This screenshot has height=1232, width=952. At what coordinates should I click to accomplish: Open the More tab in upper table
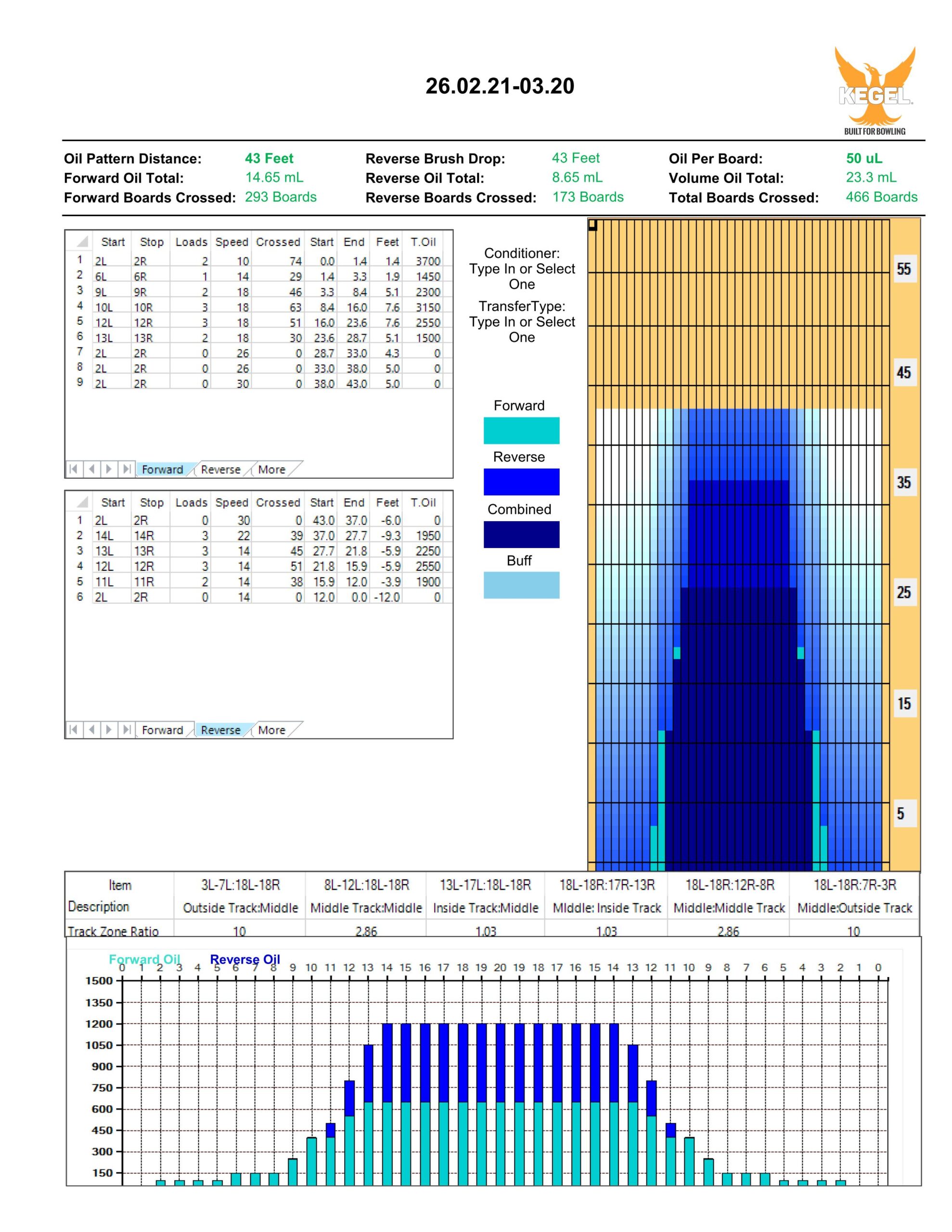coord(271,469)
